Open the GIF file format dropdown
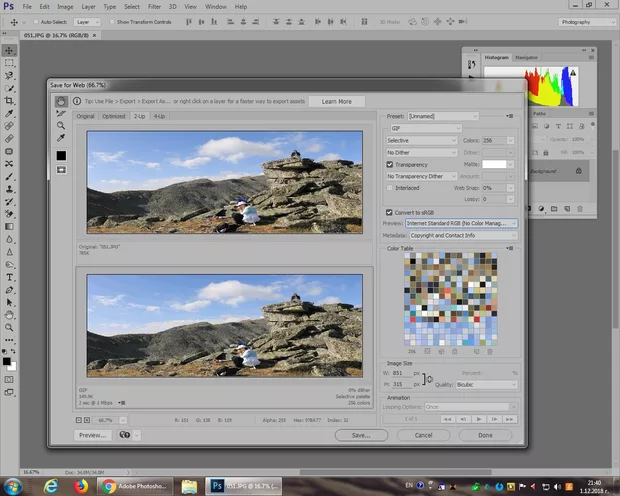Screen dimensions: 620x496 click(424, 128)
